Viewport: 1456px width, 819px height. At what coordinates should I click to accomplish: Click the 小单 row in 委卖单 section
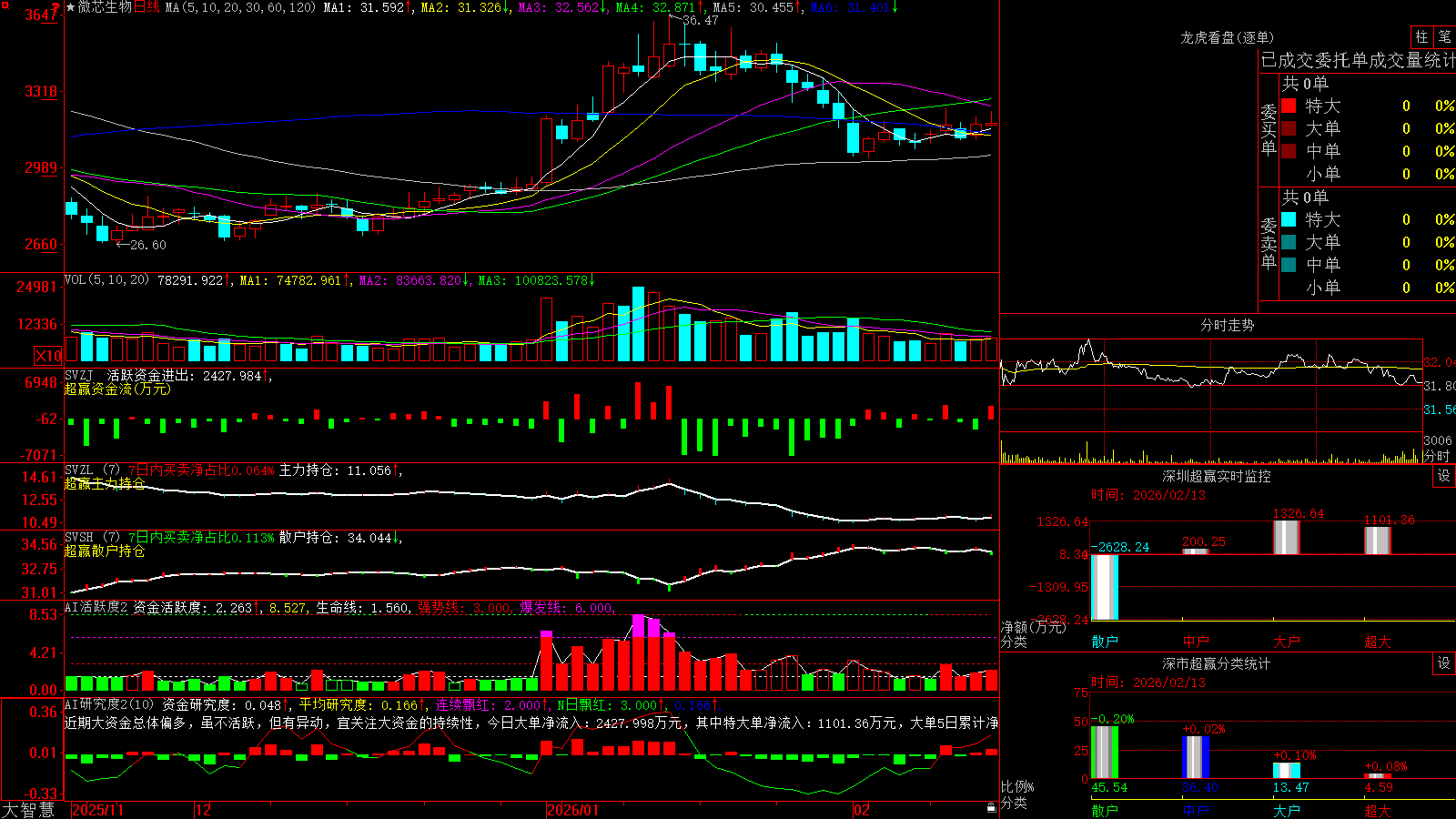point(1369,288)
